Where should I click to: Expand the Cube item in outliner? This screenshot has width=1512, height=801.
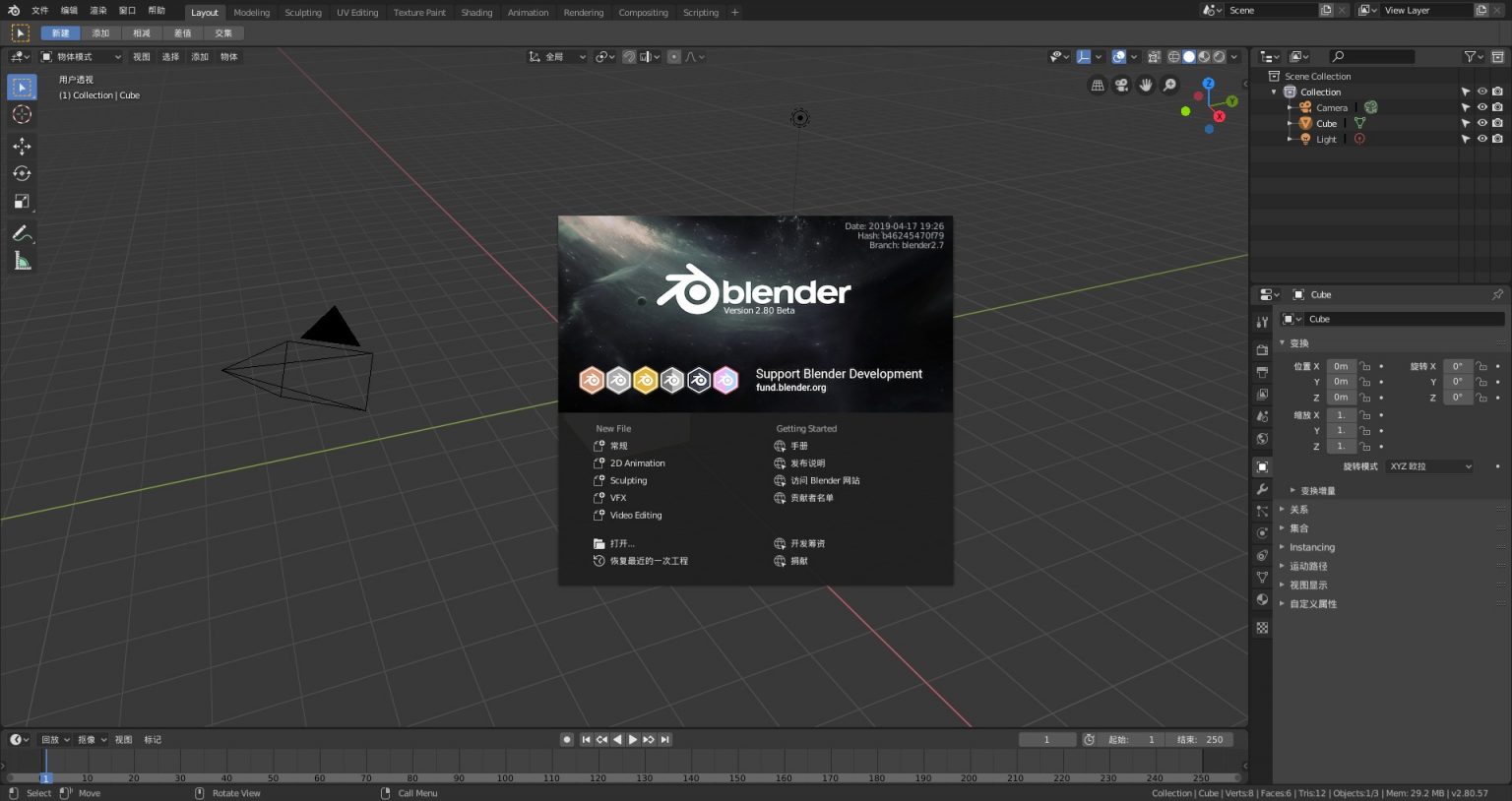point(1290,123)
